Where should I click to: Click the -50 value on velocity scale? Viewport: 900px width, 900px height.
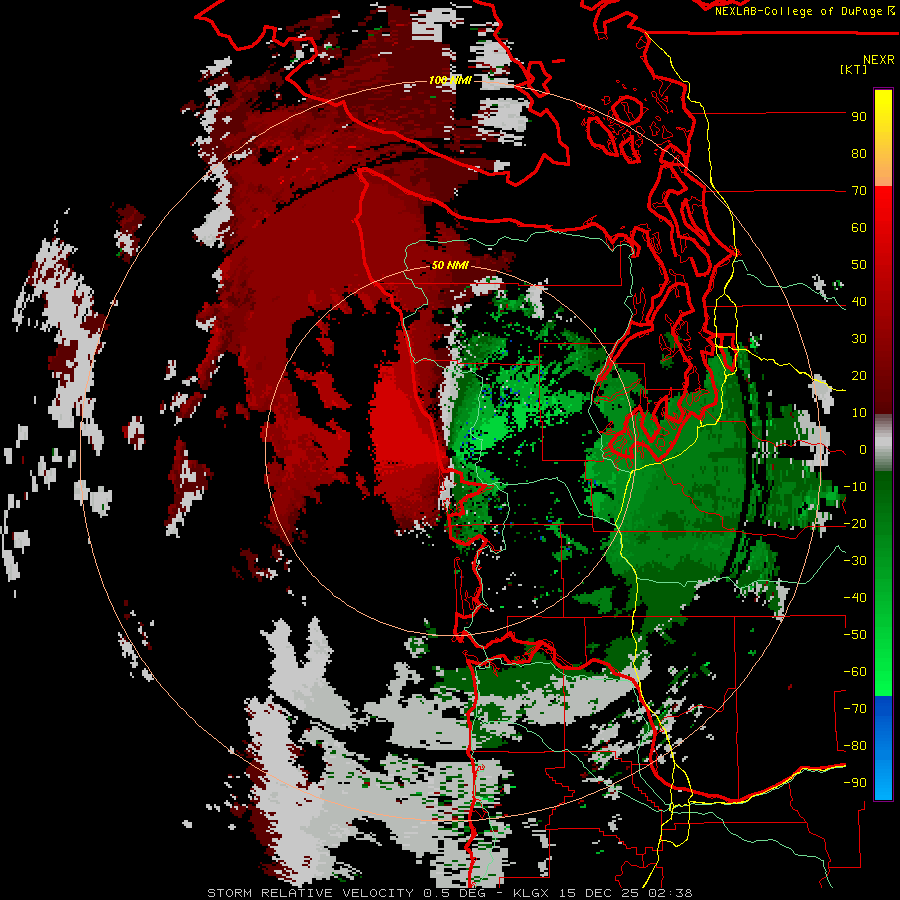coord(855,635)
